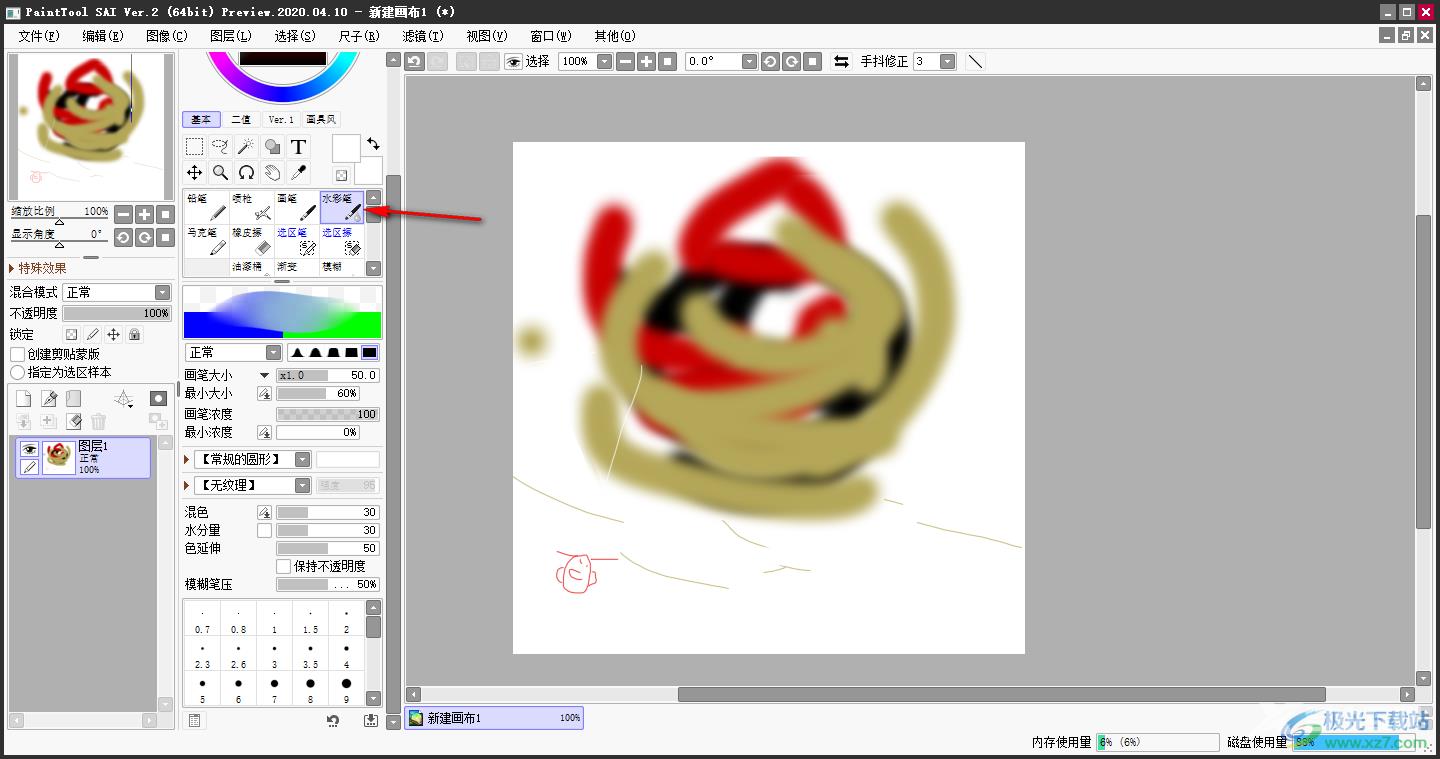Select the shape tool
The width and height of the screenshot is (1440, 759).
[272, 147]
